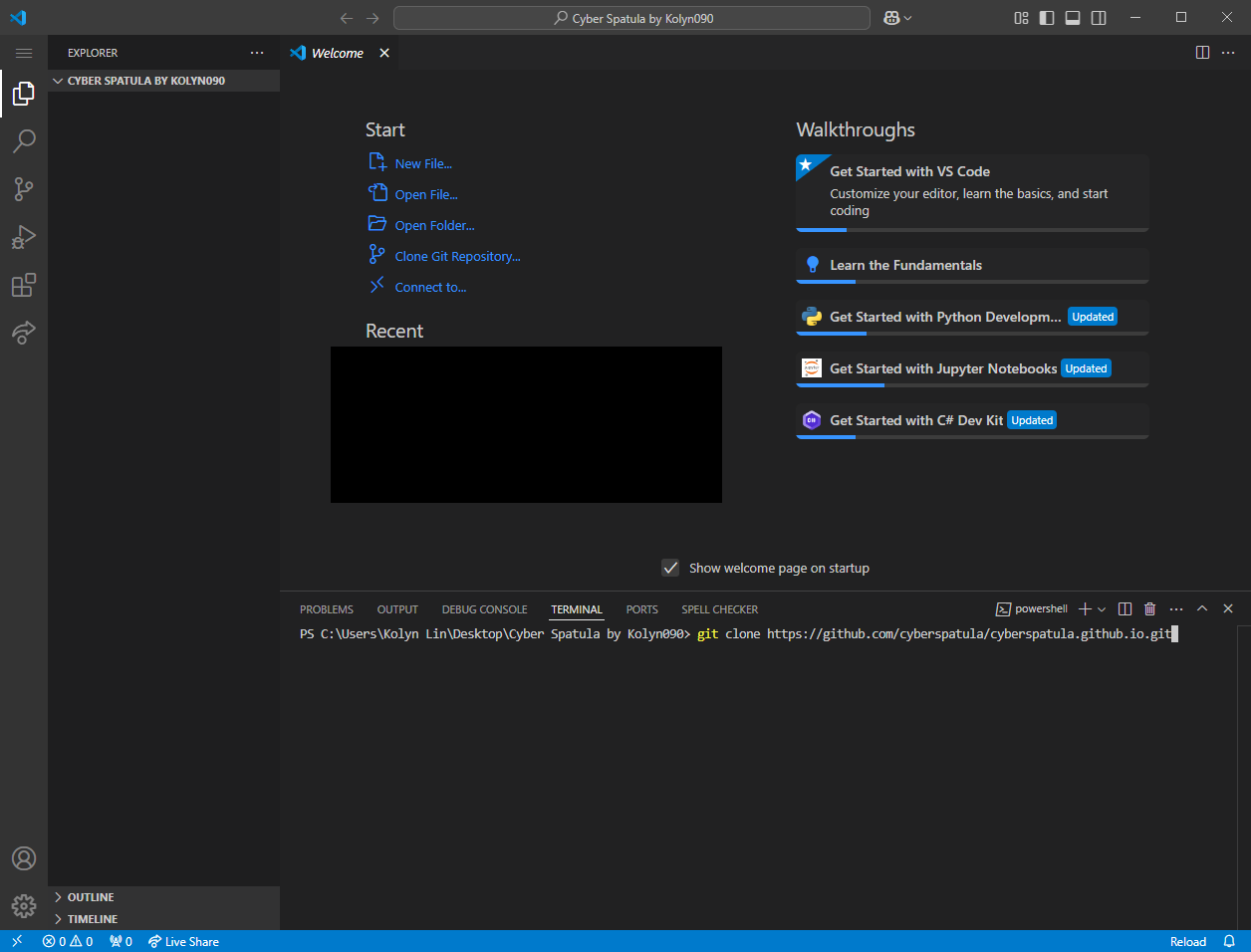Screen dimensions: 1251x952
Task: Open the Search view in activity bar
Action: [x=24, y=141]
